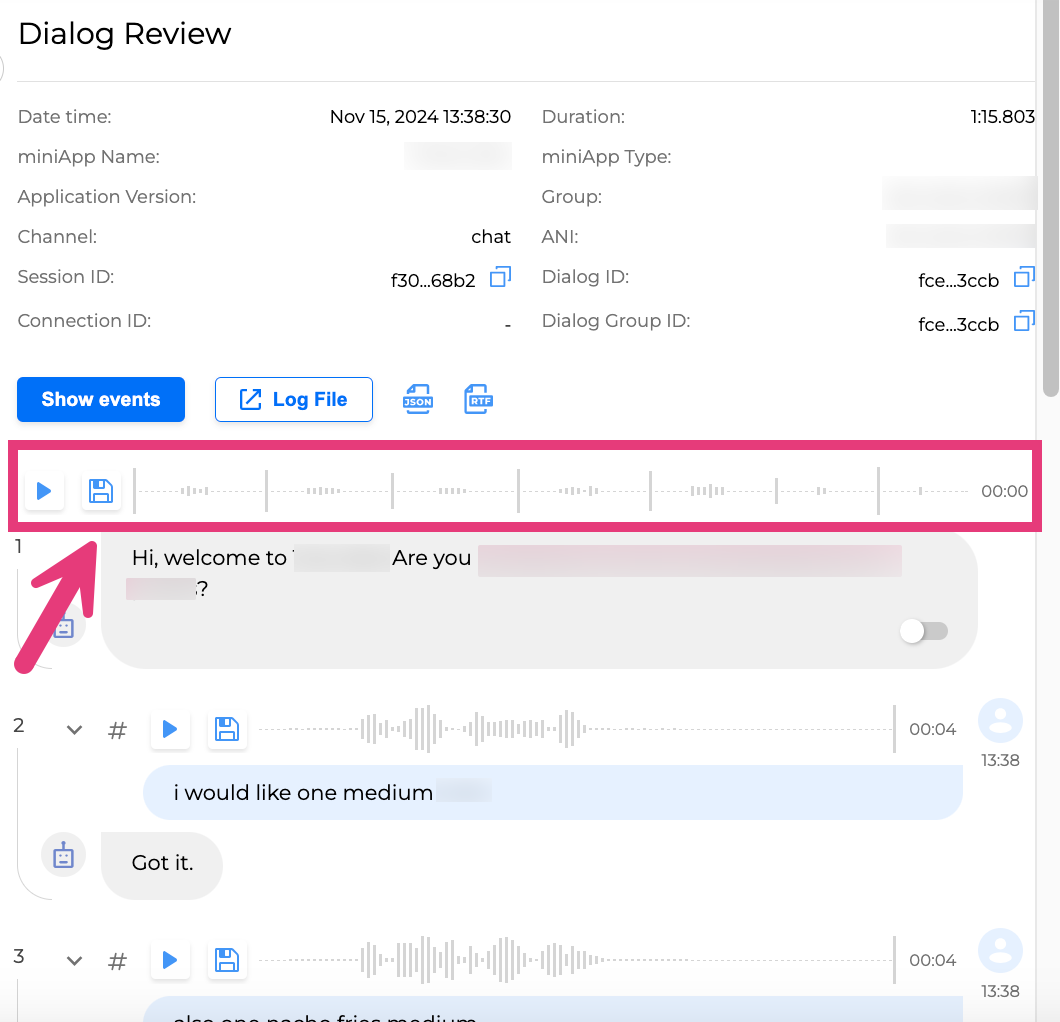This screenshot has width=1060, height=1022.
Task: Toggle the switch in the welcome message
Action: pyautogui.click(x=923, y=631)
